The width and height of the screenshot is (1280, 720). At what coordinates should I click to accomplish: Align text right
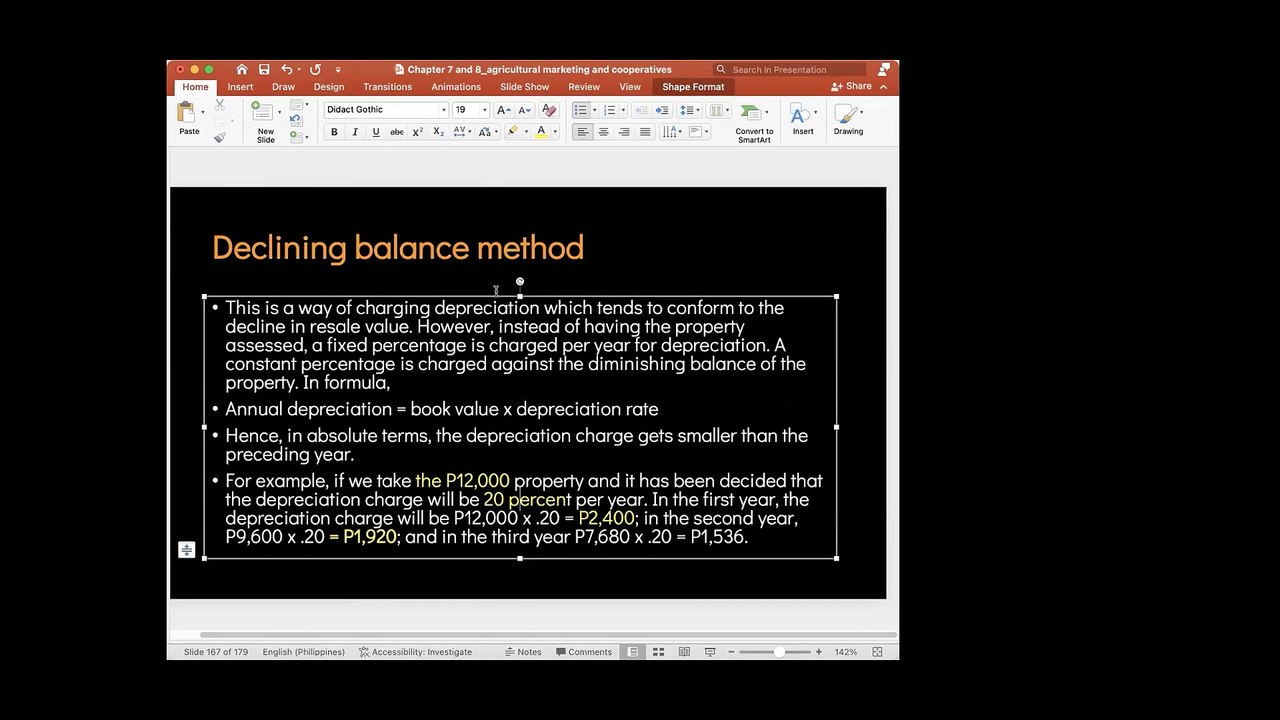click(x=624, y=132)
